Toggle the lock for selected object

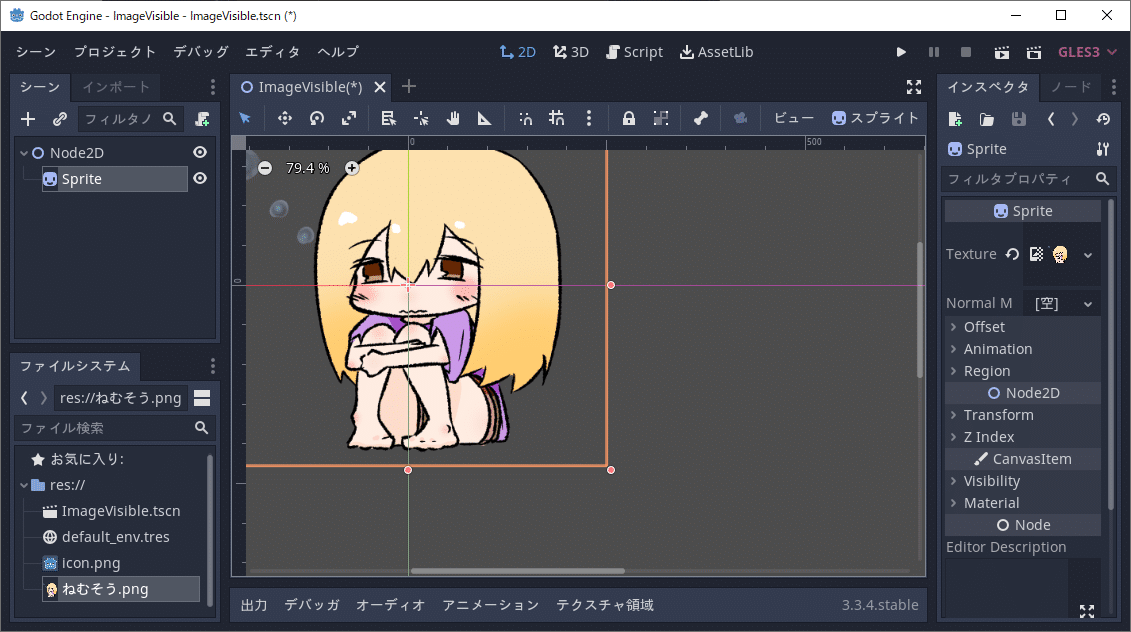(x=628, y=118)
